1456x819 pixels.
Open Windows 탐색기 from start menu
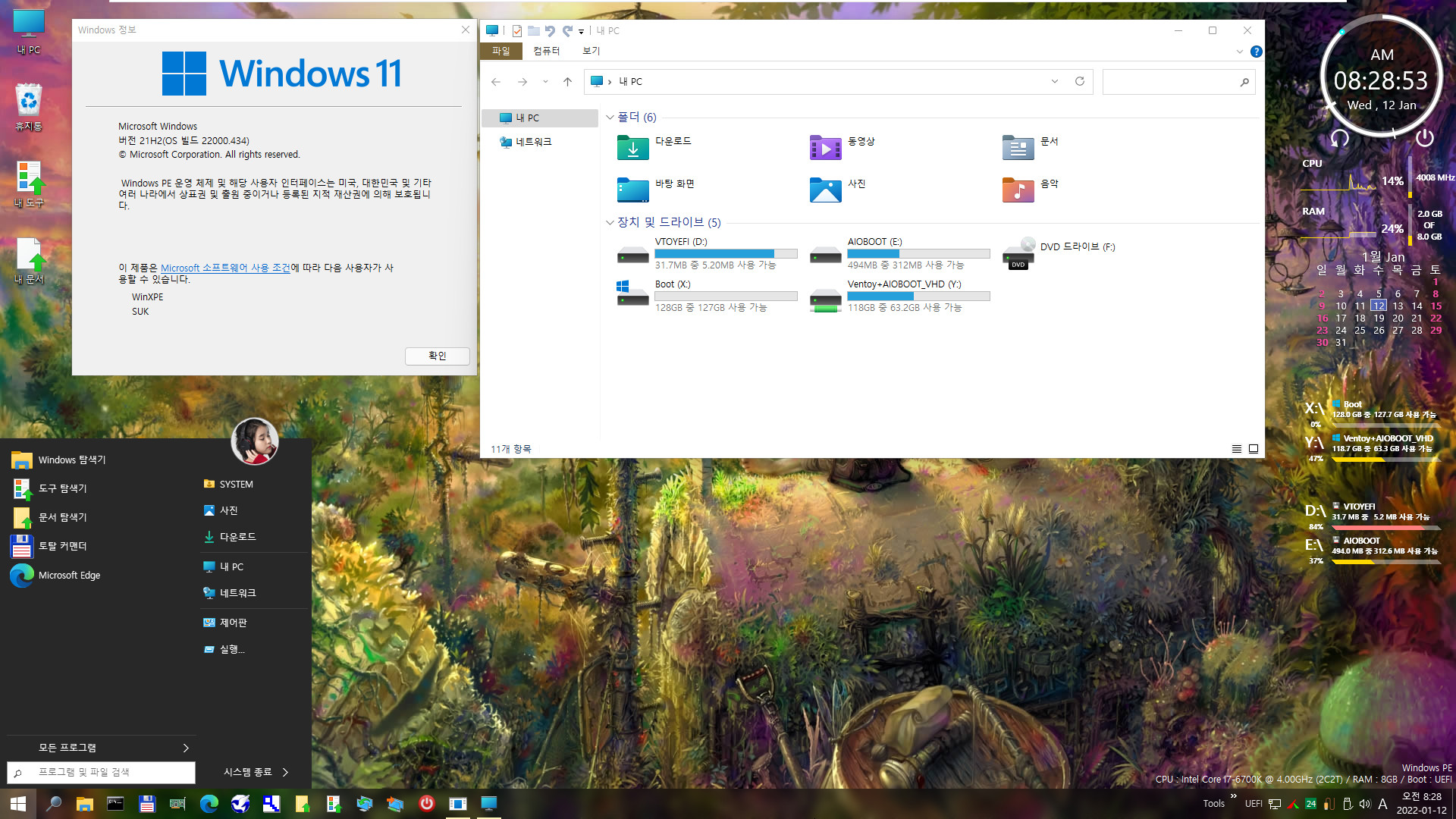tap(59, 460)
